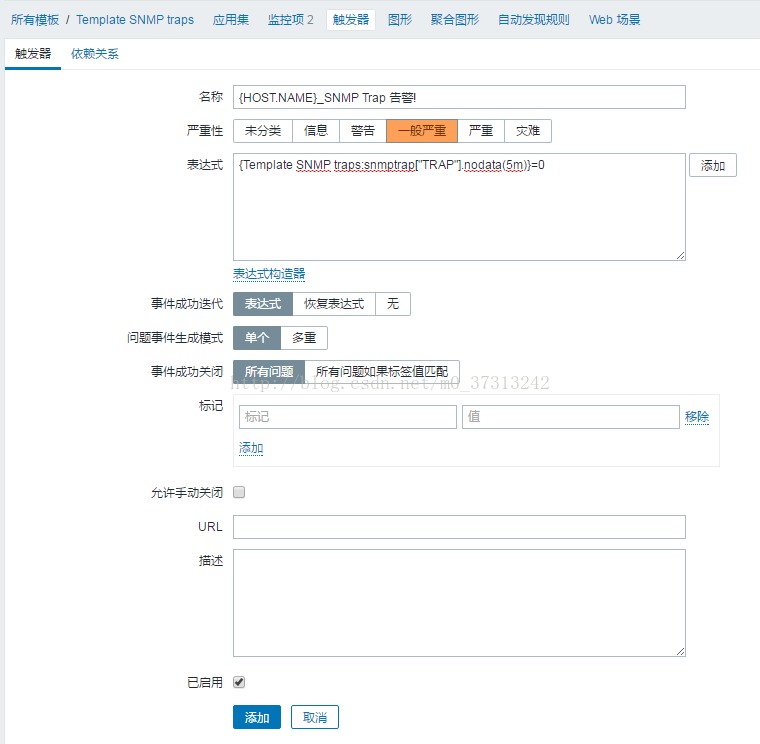Click the 取消 cancel button

click(x=315, y=717)
